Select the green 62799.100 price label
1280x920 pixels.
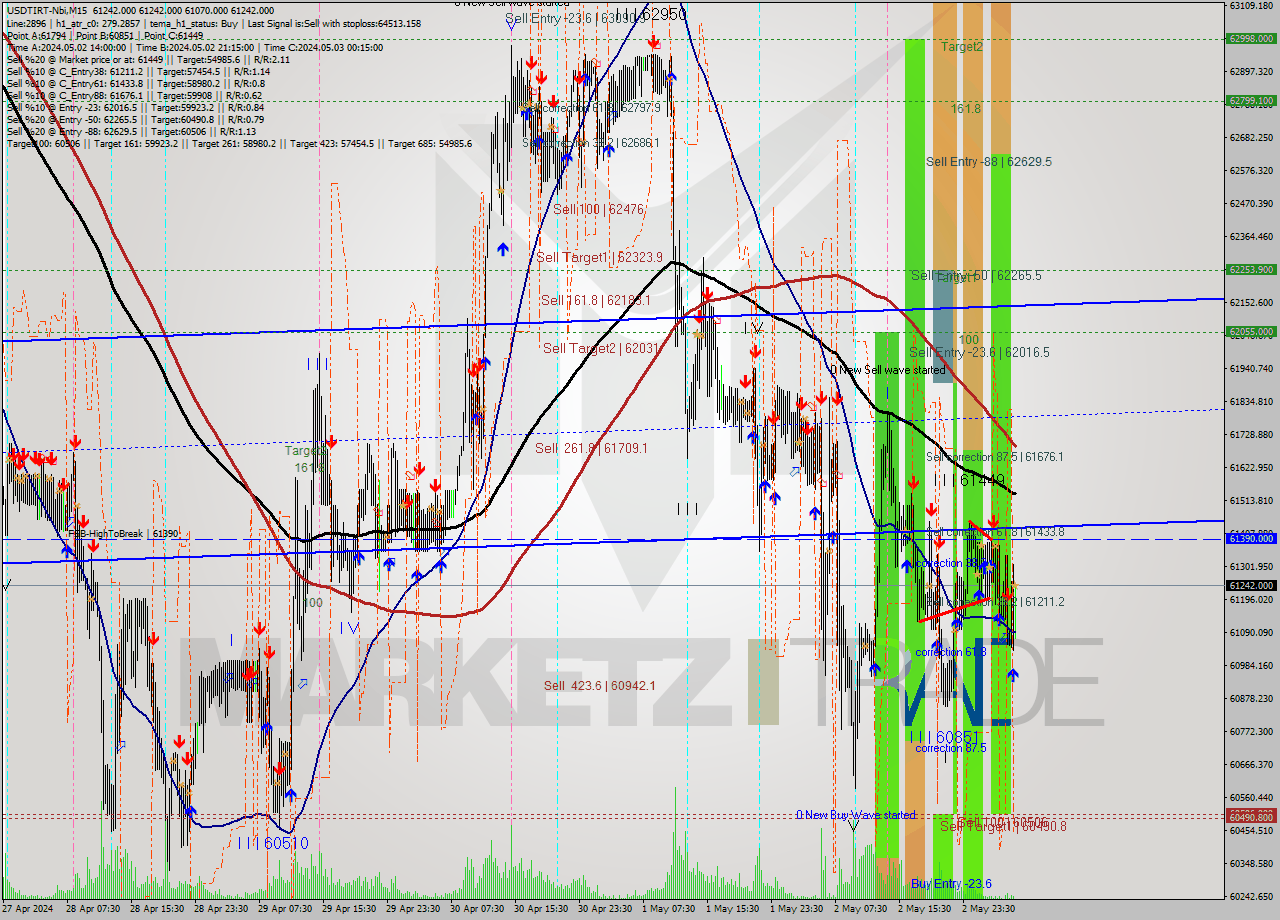coord(1250,101)
